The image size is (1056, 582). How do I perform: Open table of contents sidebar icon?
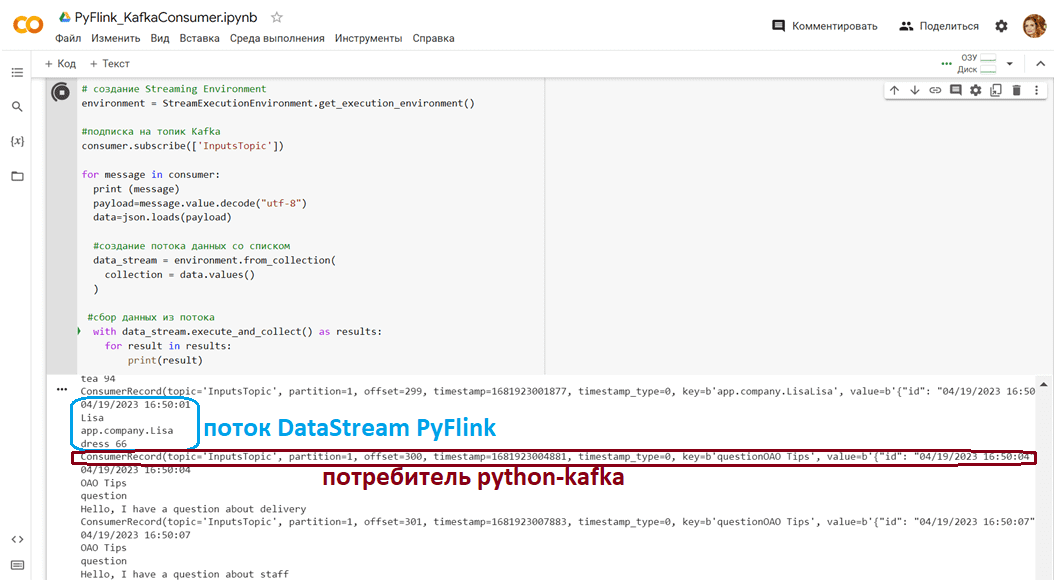(x=18, y=72)
